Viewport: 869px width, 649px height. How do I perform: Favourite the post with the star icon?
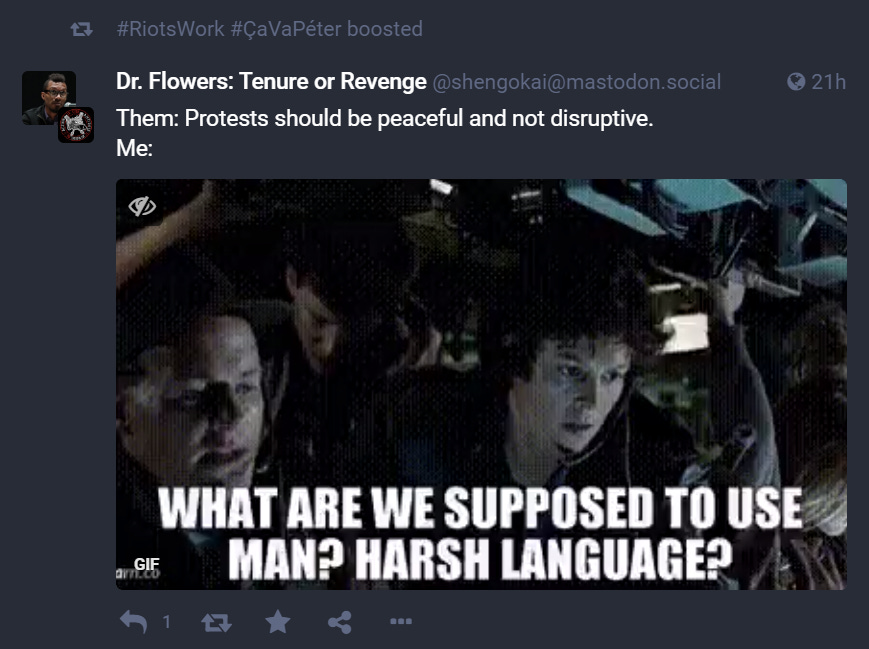[277, 622]
